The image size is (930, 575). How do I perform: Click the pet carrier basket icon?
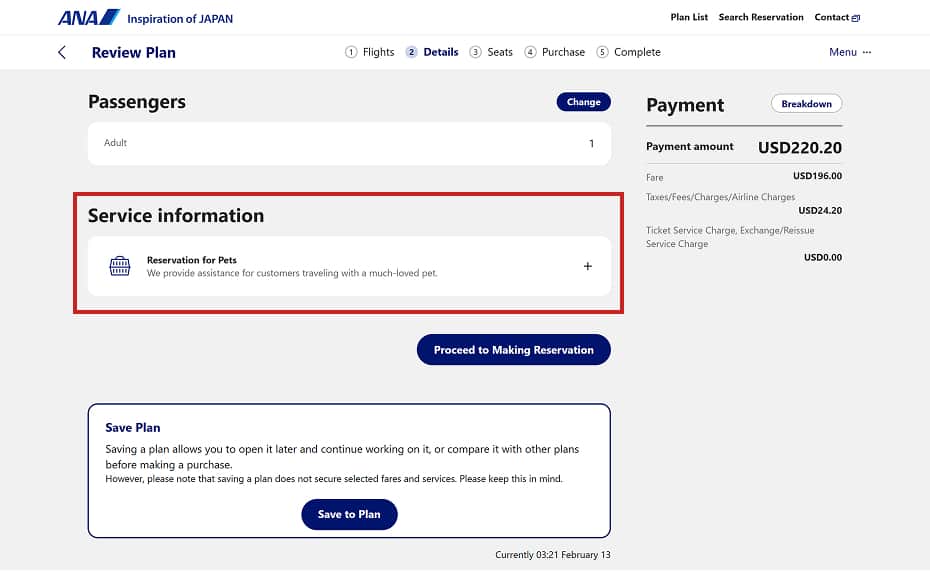[x=120, y=266]
